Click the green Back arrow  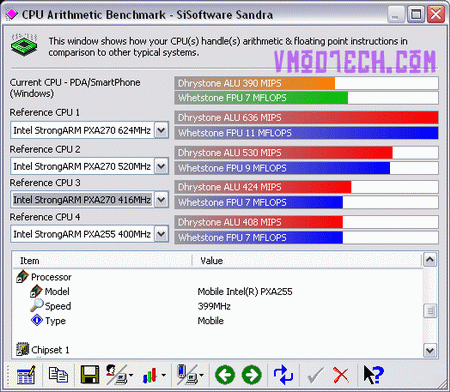(225, 375)
